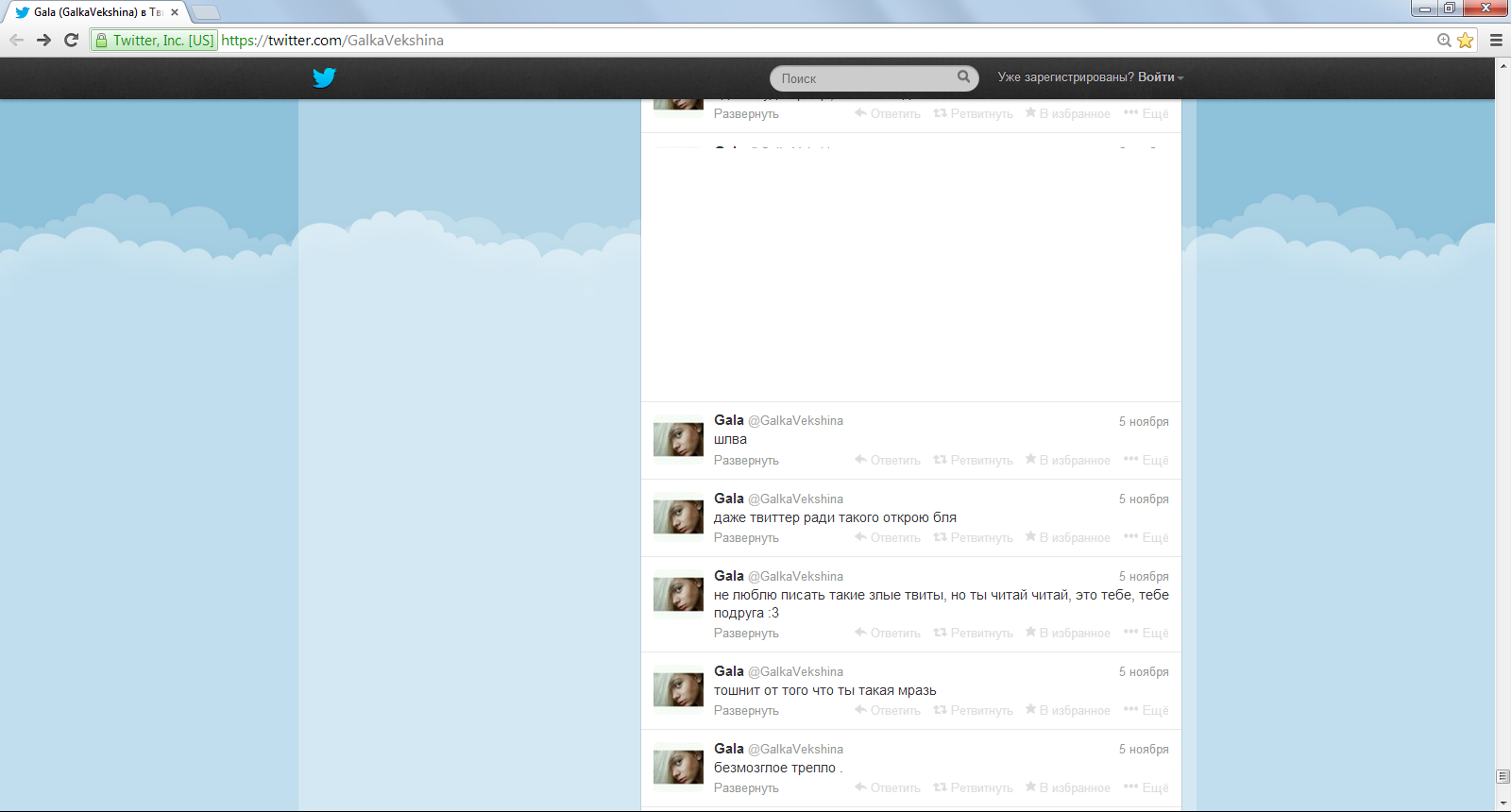The image size is (1511, 812).
Task: Expand the "тошнит от того" tweet via Развернуть
Action: 746,711
